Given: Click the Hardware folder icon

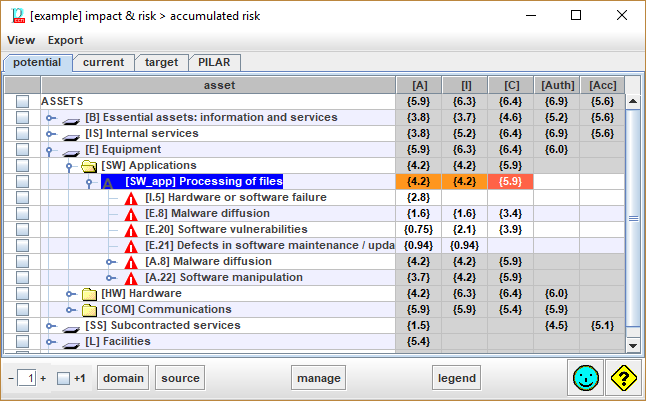Looking at the screenshot, I should click(x=89, y=294).
